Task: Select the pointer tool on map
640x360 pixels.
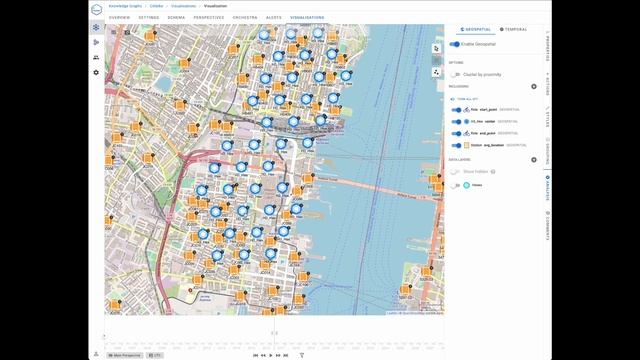Action: pos(436,49)
